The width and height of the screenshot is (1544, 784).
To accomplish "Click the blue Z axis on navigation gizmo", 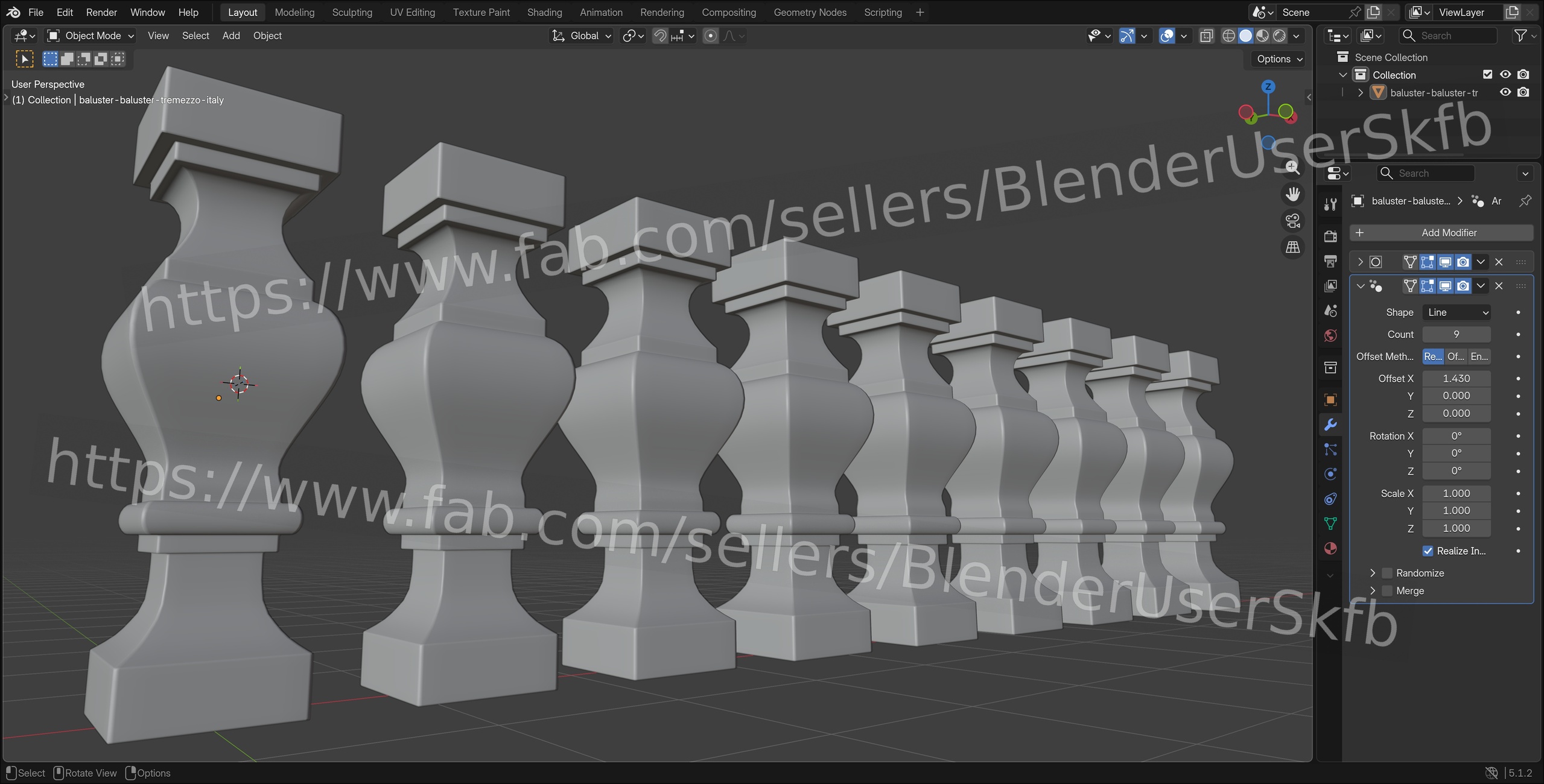I will pos(1268,87).
